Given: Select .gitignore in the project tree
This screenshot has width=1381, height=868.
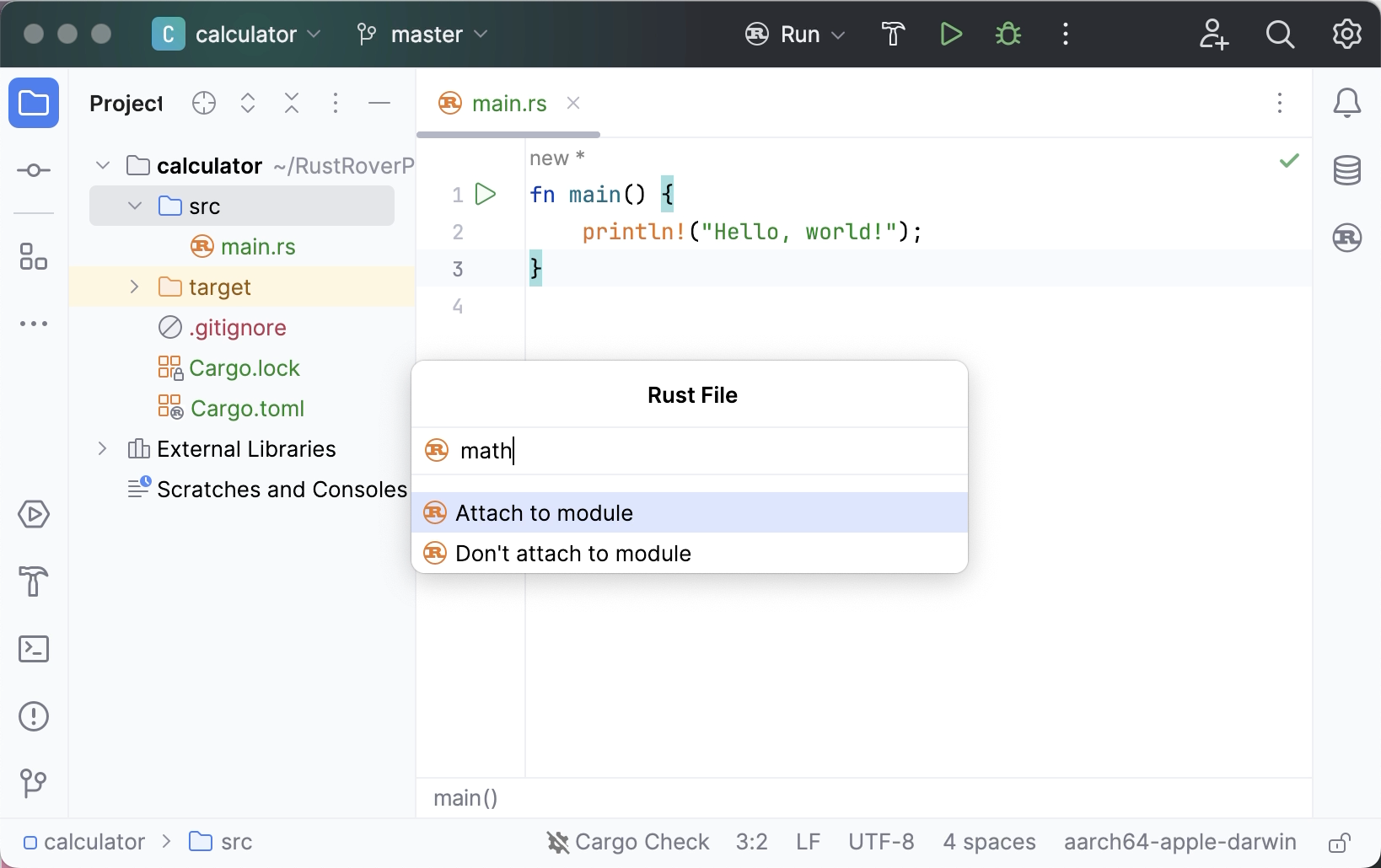Looking at the screenshot, I should tap(238, 327).
